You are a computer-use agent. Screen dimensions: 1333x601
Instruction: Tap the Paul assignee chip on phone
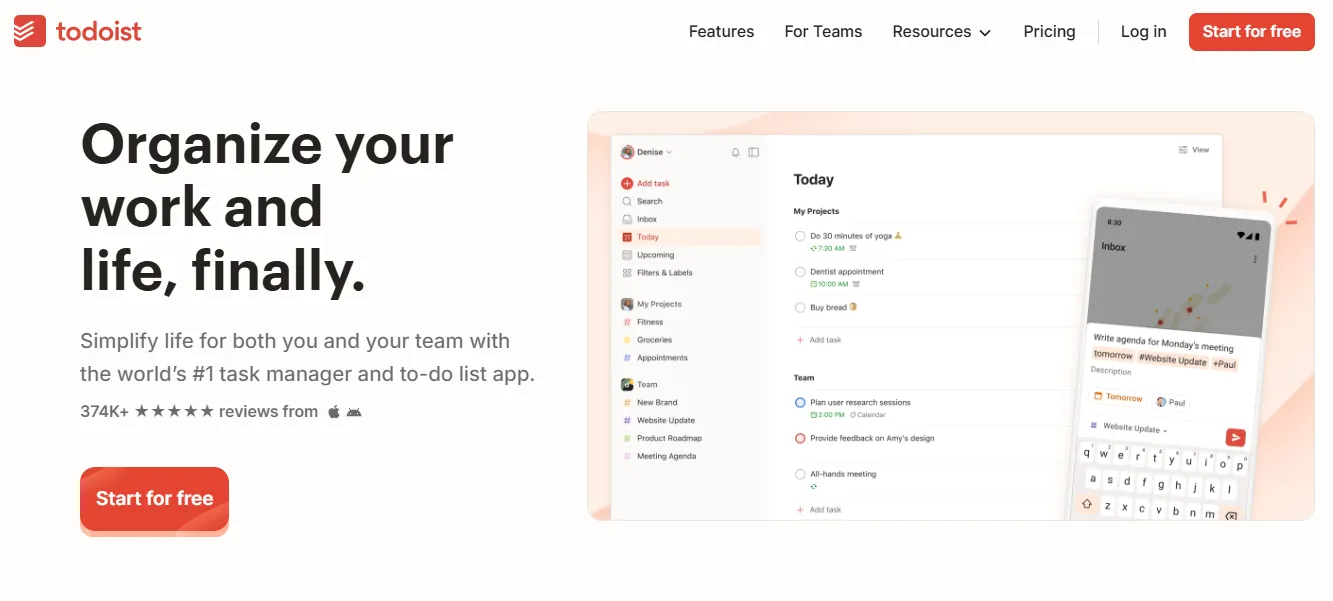pos(1171,402)
